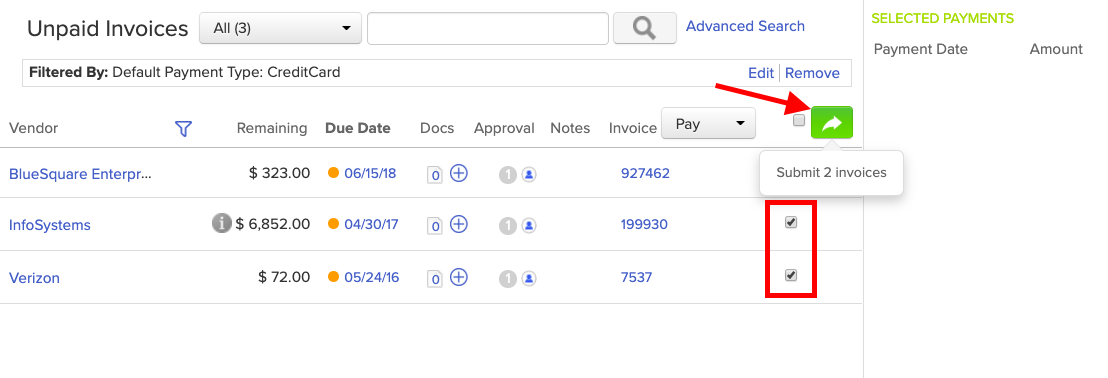
Task: Open docs count icon for BlueSquare
Action: coord(435,175)
